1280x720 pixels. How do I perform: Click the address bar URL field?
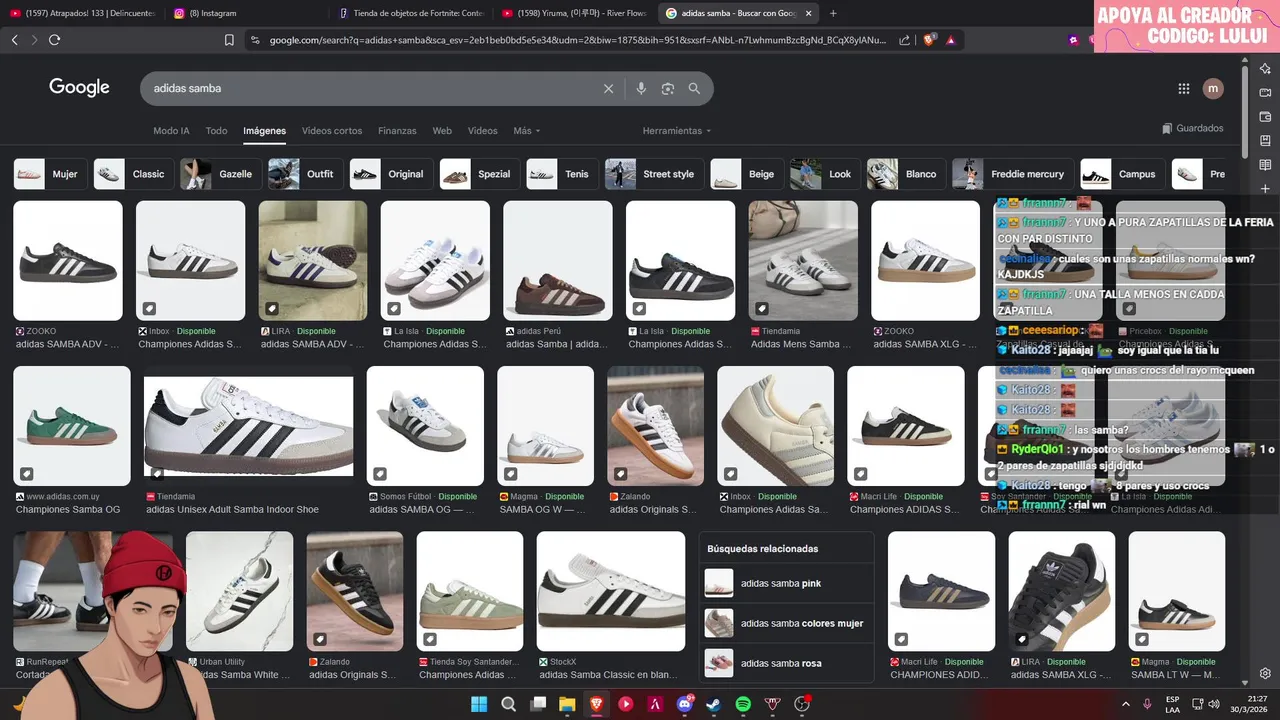[x=577, y=40]
